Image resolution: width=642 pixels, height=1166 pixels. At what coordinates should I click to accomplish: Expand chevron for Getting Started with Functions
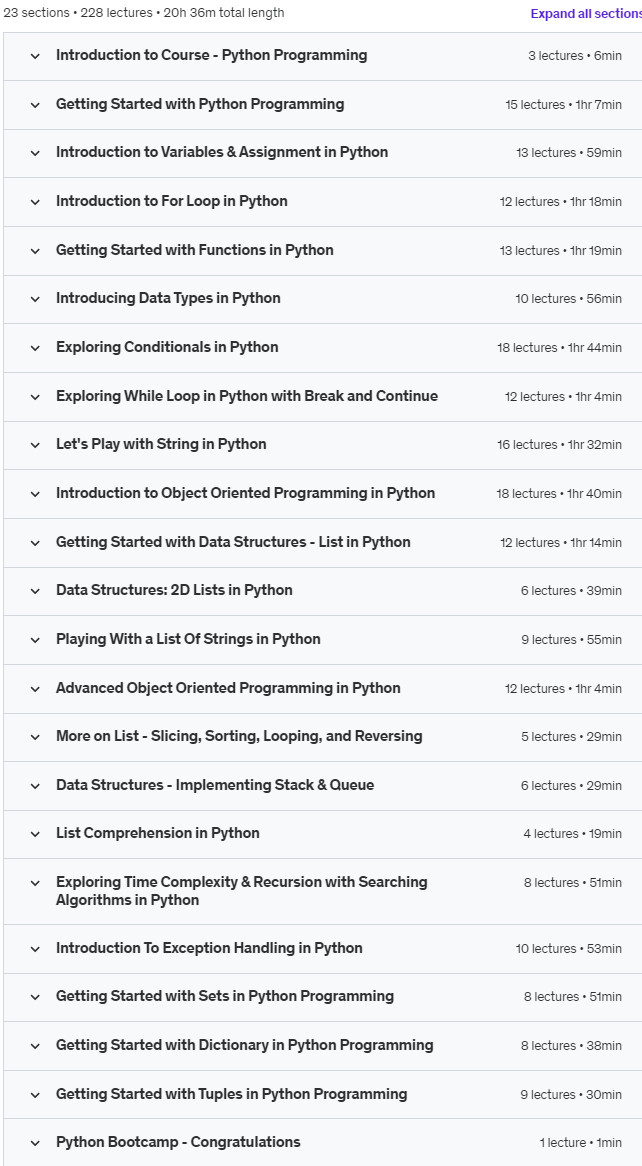[35, 251]
